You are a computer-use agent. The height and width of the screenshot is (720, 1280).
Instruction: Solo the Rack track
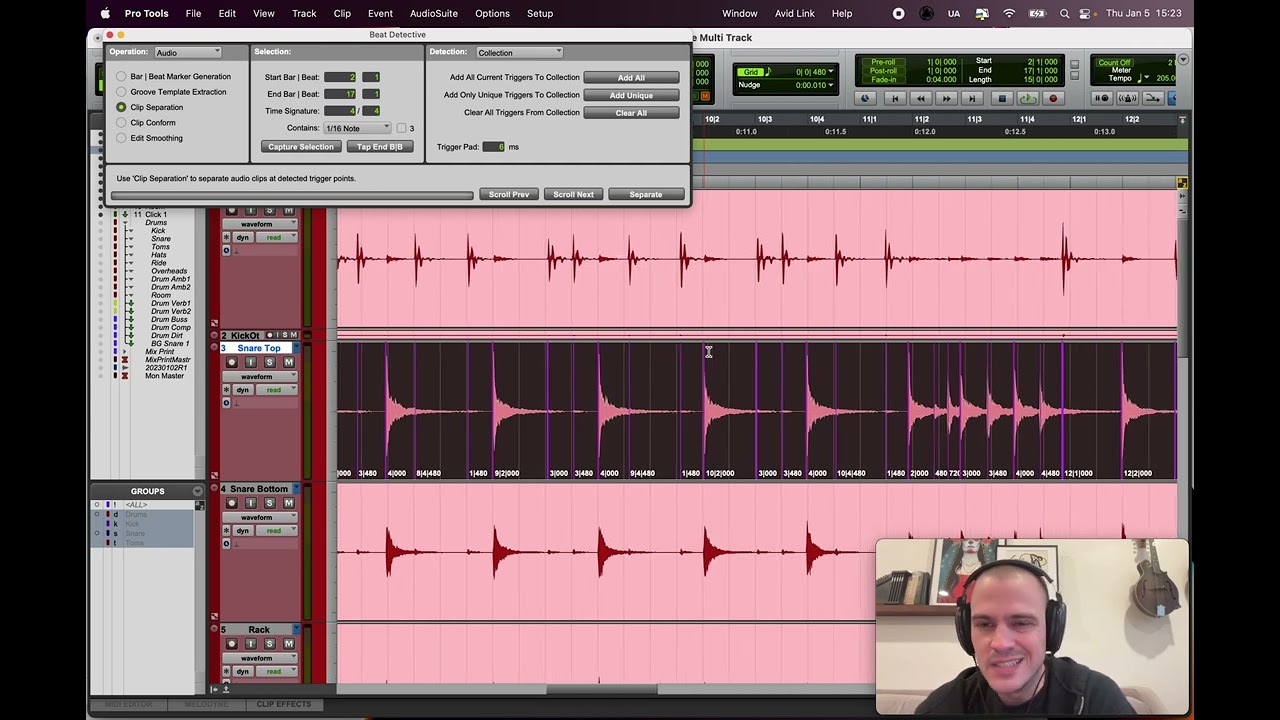(x=270, y=644)
